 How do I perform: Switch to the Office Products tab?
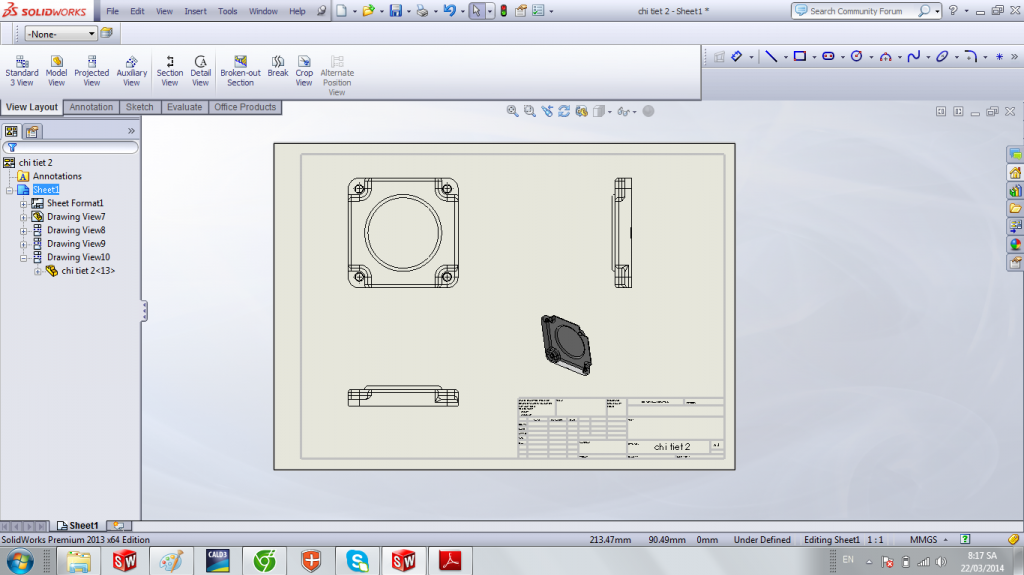click(x=245, y=107)
